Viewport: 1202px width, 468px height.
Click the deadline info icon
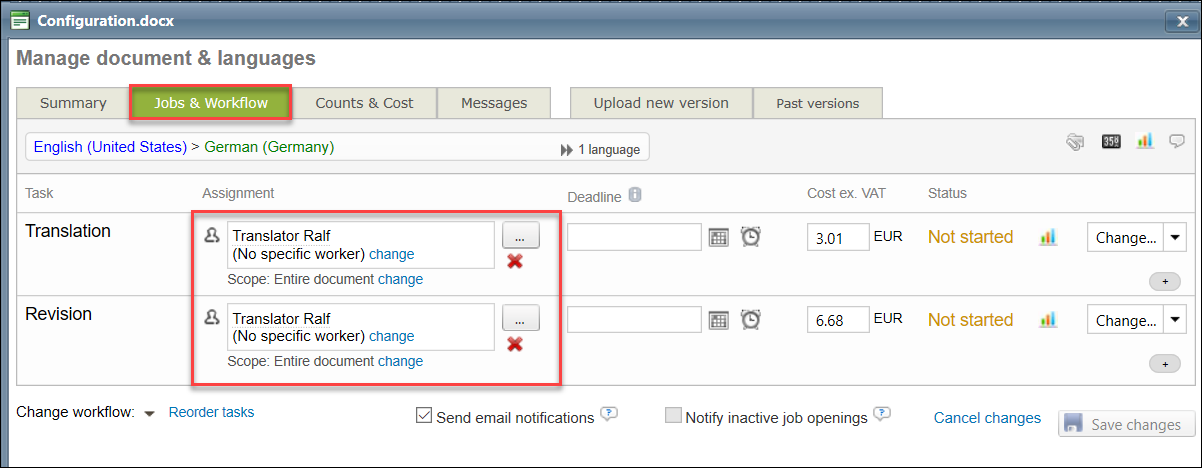(x=634, y=194)
